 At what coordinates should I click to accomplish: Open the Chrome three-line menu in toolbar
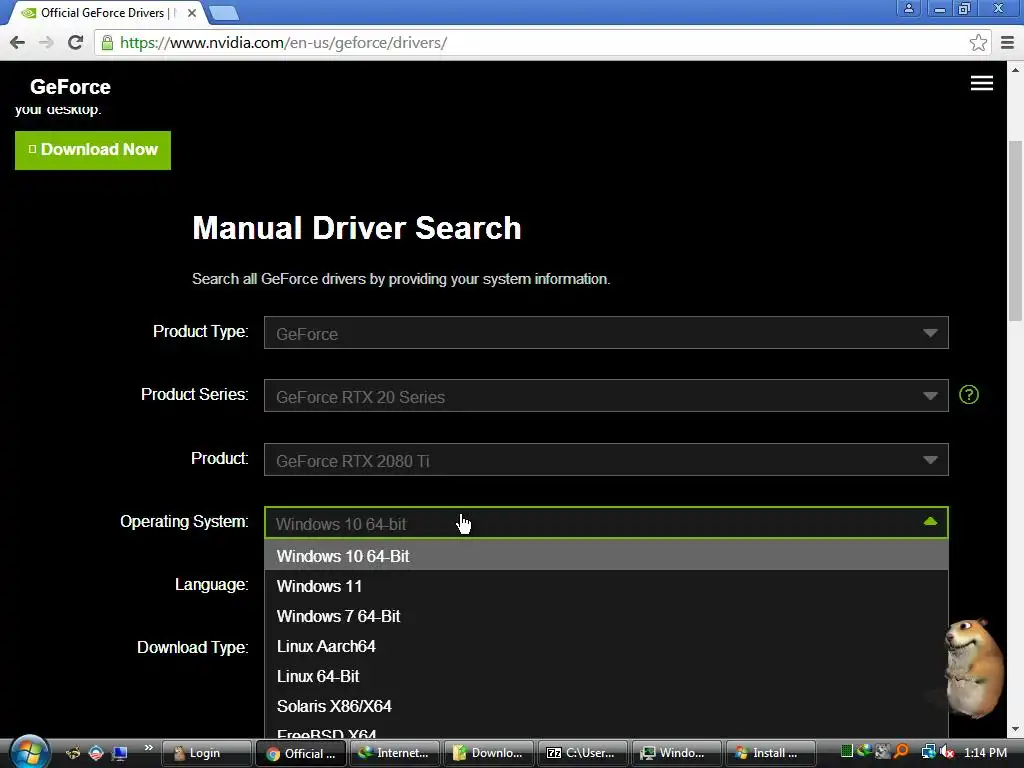(1007, 42)
